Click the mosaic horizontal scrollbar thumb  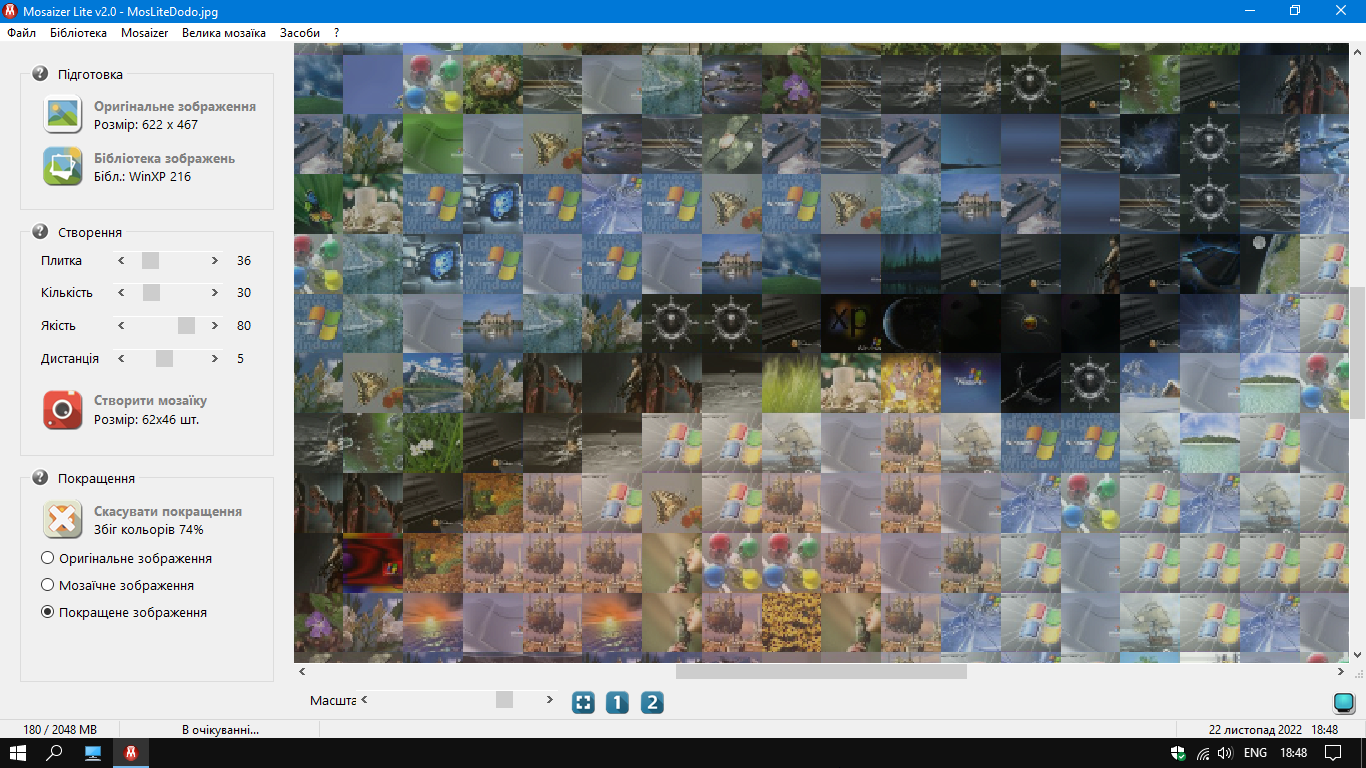pos(821,672)
